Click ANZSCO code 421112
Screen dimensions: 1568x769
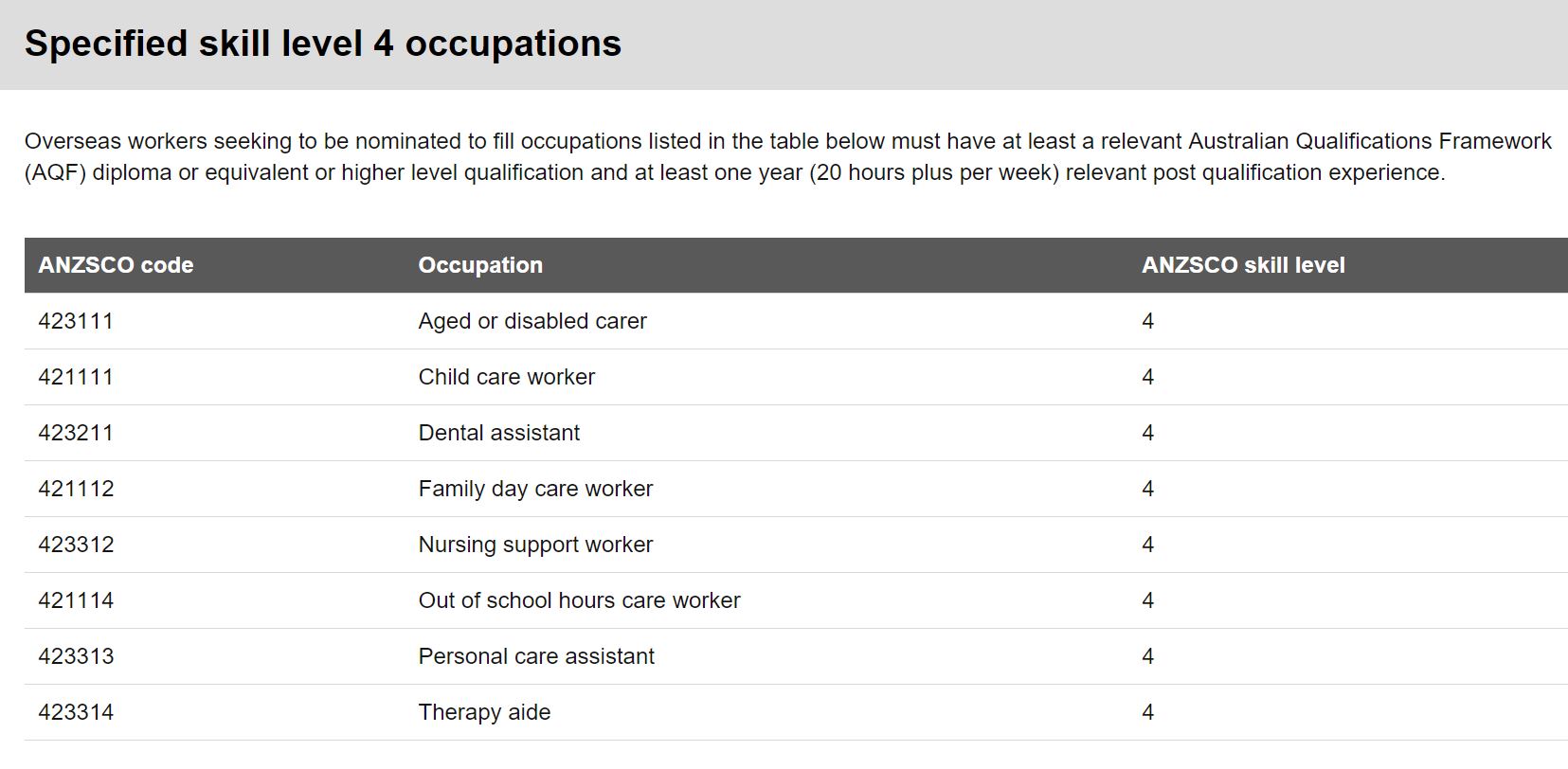pyautogui.click(x=76, y=489)
